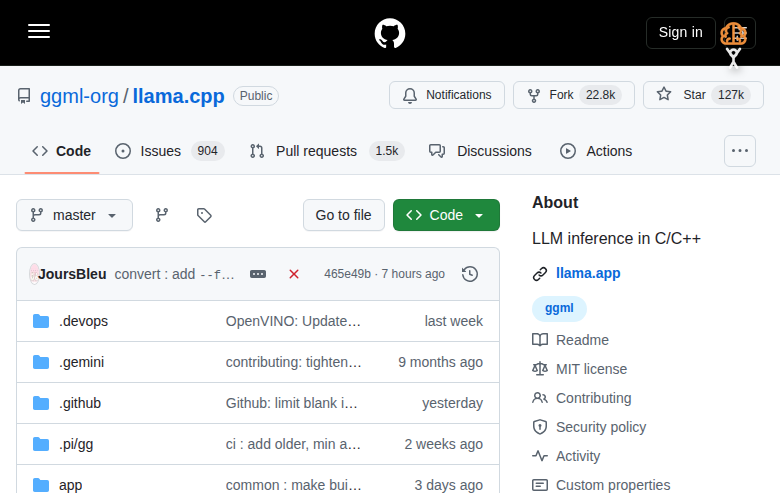780x493 pixels.
Task: Open JoursBleu author link
Action: (73, 274)
